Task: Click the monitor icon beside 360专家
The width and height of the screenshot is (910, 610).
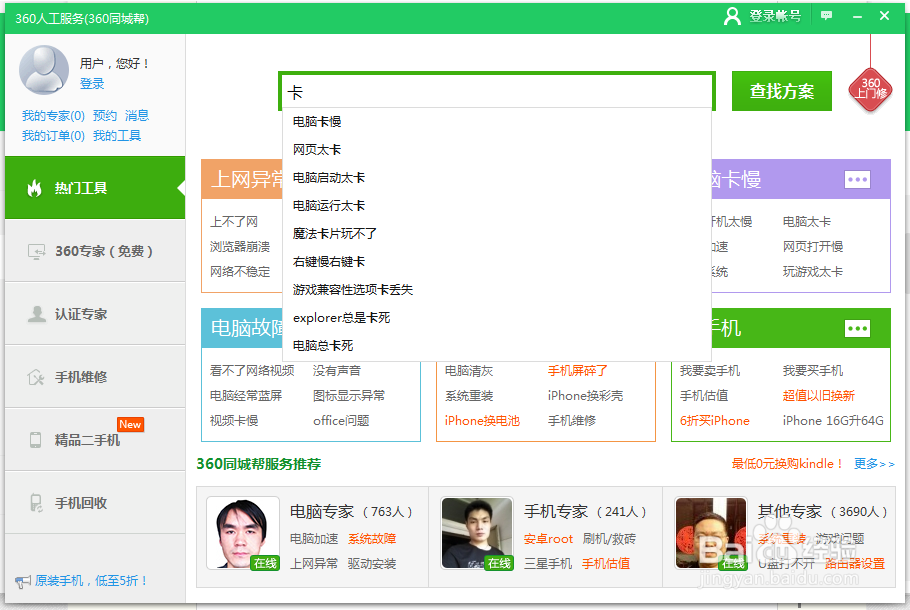Action: click(37, 251)
